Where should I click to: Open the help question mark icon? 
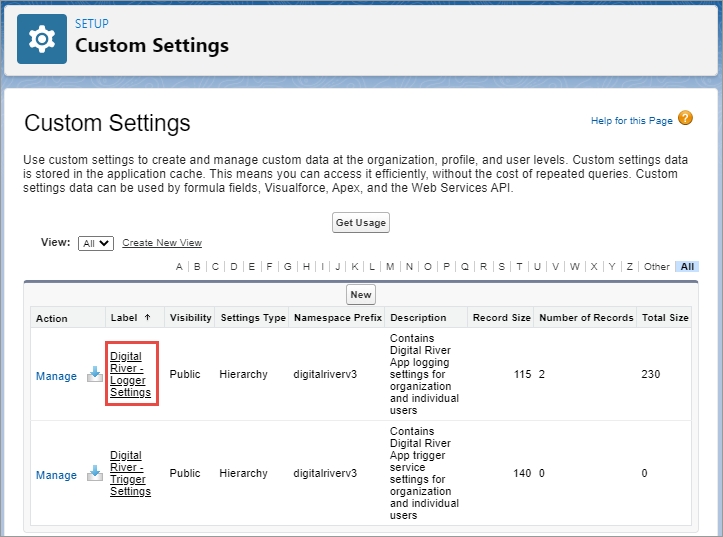click(x=685, y=119)
